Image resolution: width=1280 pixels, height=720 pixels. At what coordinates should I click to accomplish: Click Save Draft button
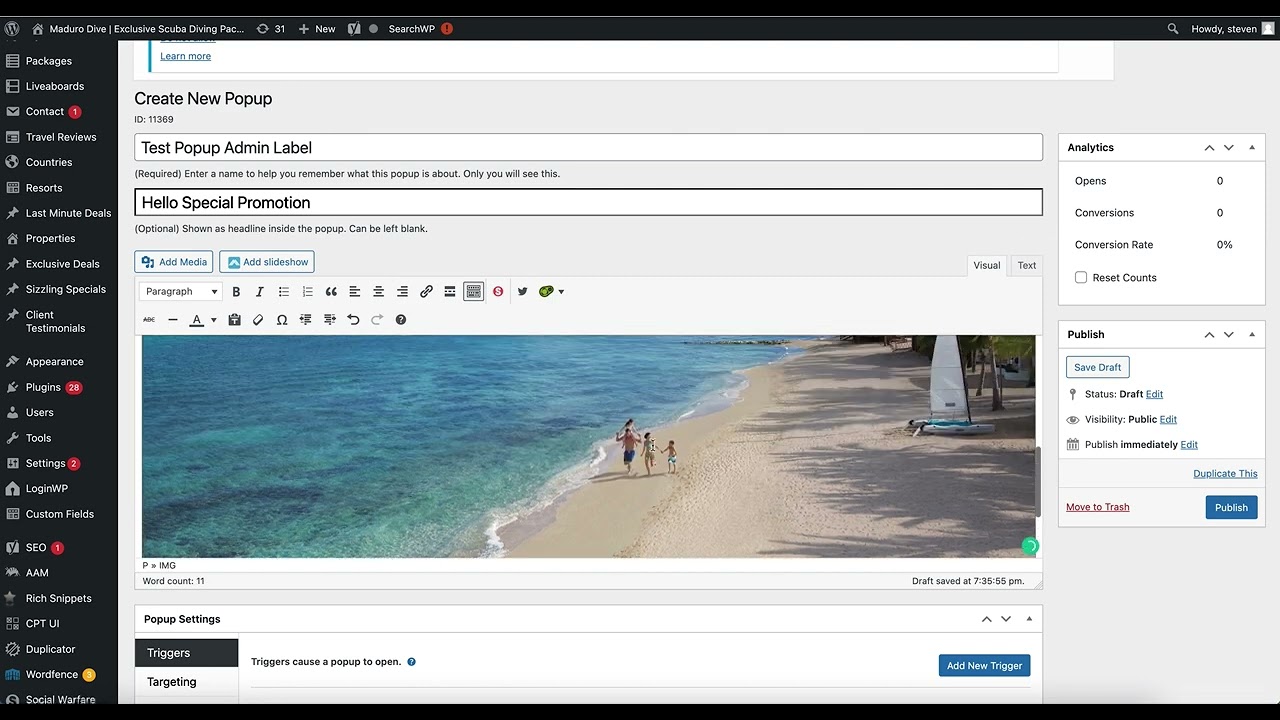[x=1097, y=367]
